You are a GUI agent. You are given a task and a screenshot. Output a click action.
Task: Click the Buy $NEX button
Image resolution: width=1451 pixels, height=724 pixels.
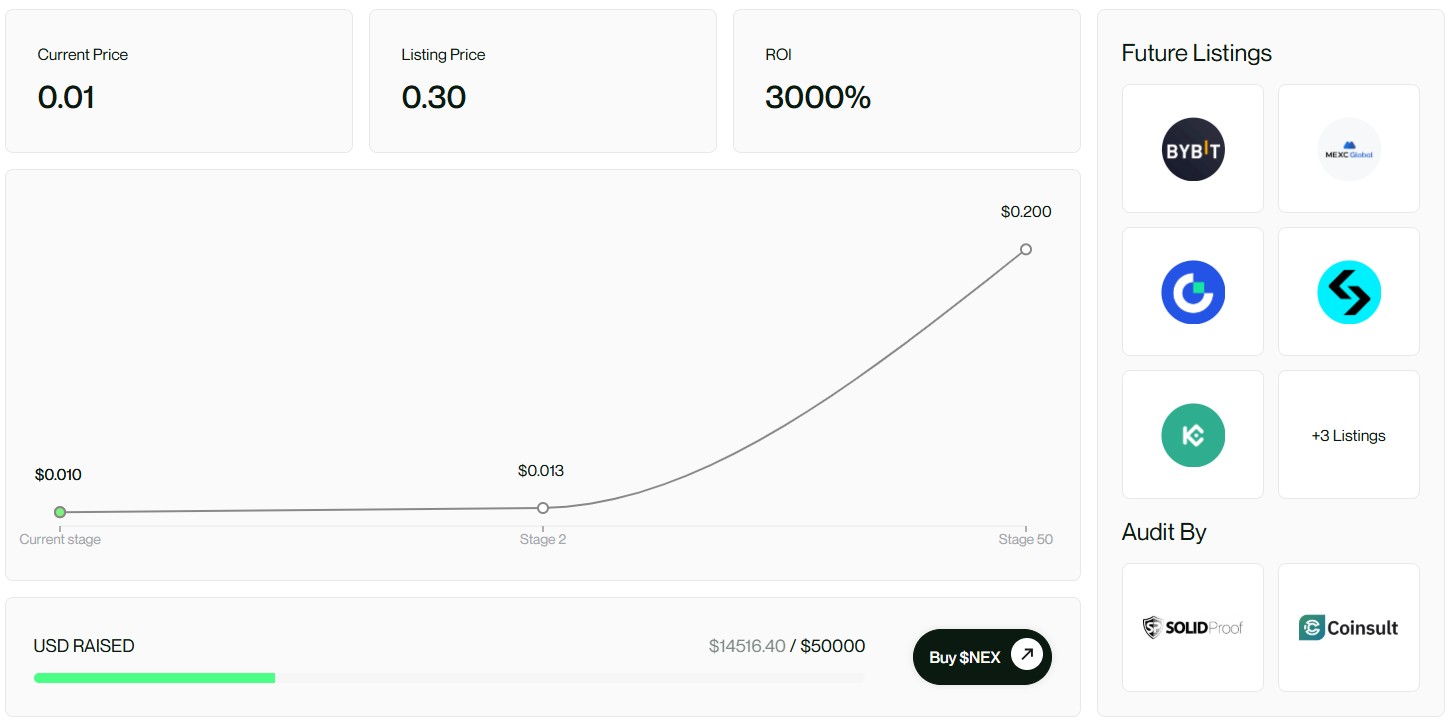click(982, 657)
